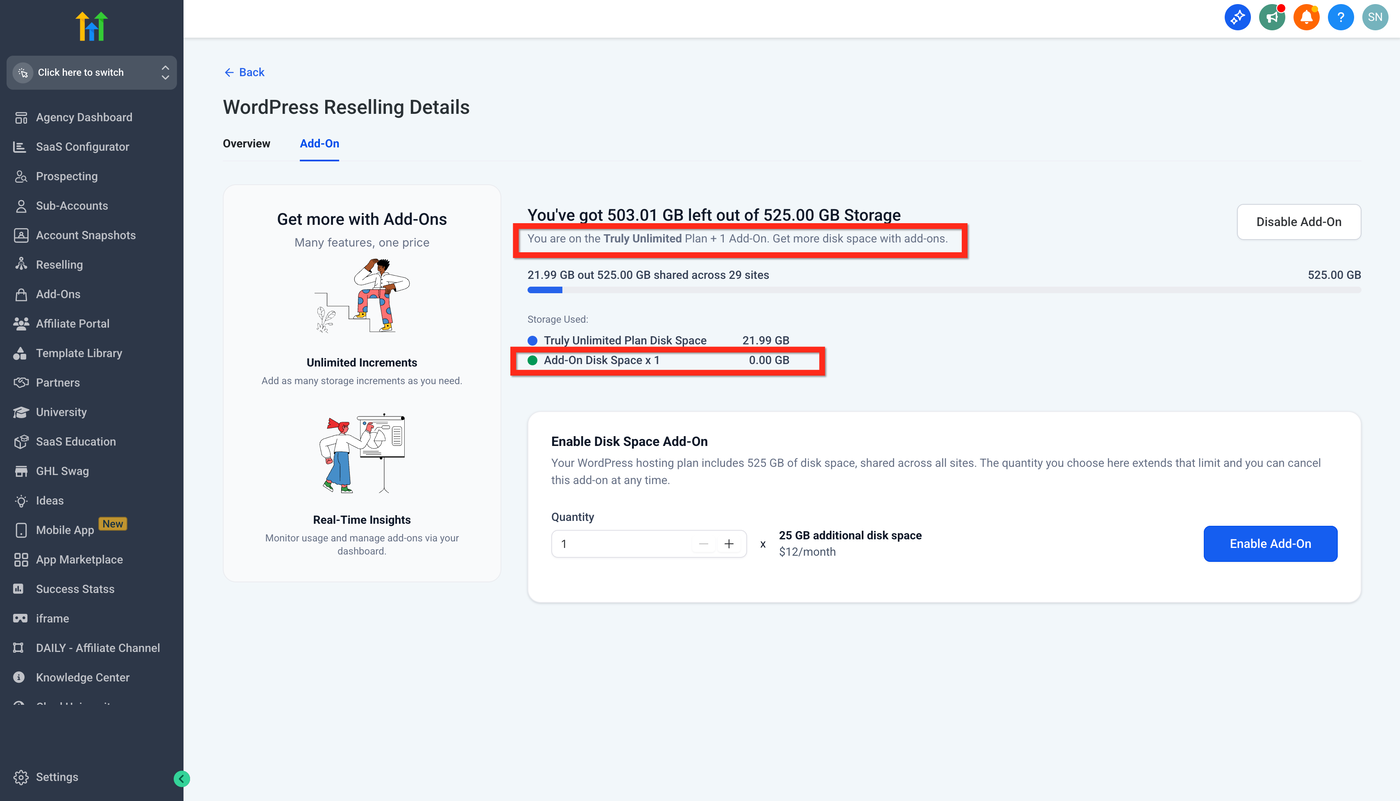Click the Prospecting sidebar icon
This screenshot has width=1400, height=801.
coord(21,176)
